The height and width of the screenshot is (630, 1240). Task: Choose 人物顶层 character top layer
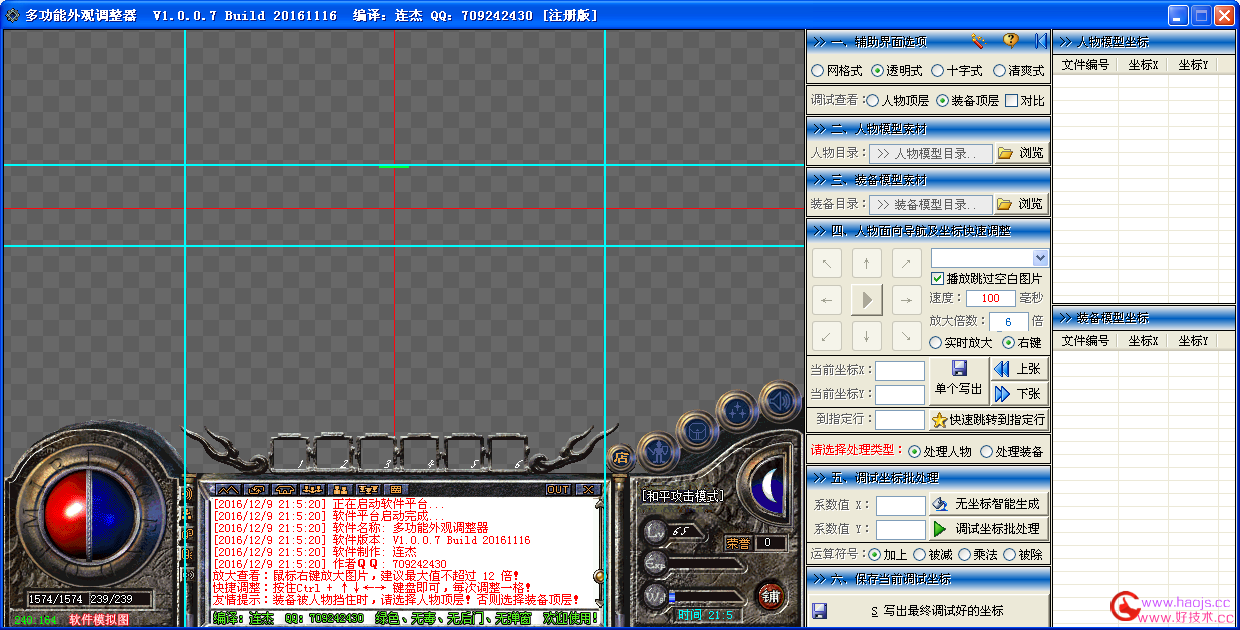pyautogui.click(x=897, y=101)
